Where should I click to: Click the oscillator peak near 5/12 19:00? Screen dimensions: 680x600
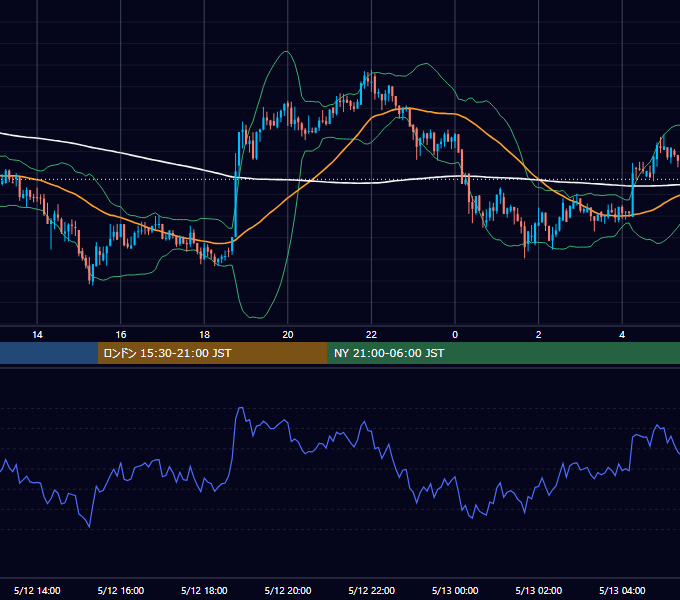coord(240,408)
